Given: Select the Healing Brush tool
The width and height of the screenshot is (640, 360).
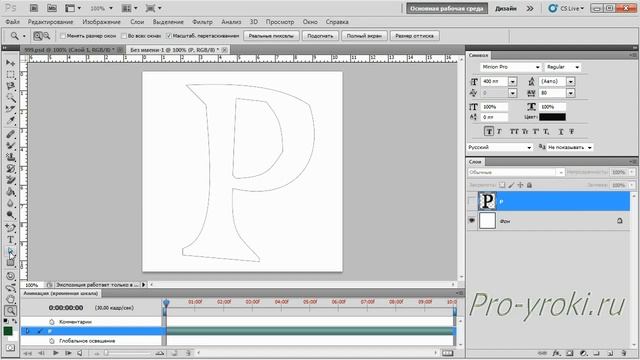Looking at the screenshot, I should point(11,134).
